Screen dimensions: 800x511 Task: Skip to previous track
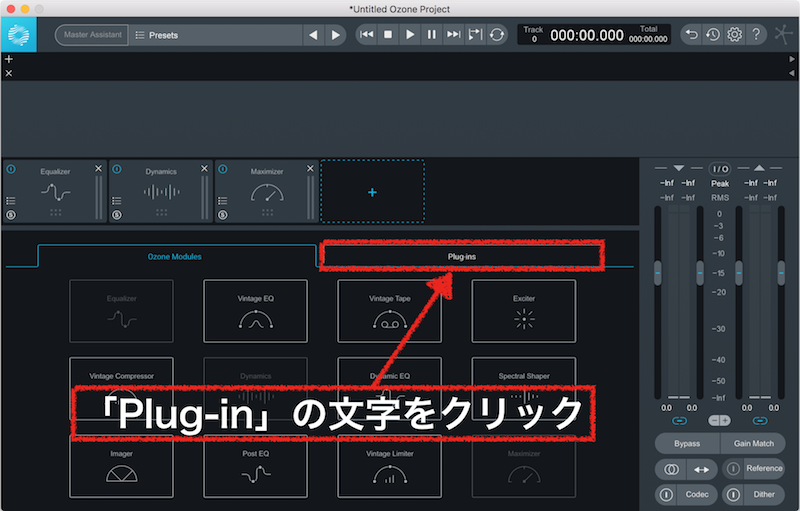366,34
